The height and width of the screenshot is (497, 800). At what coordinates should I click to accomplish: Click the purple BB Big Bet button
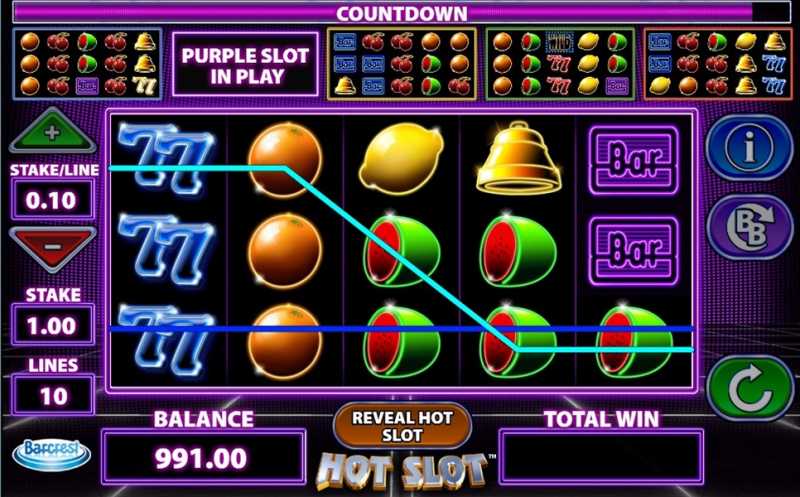[x=749, y=227]
